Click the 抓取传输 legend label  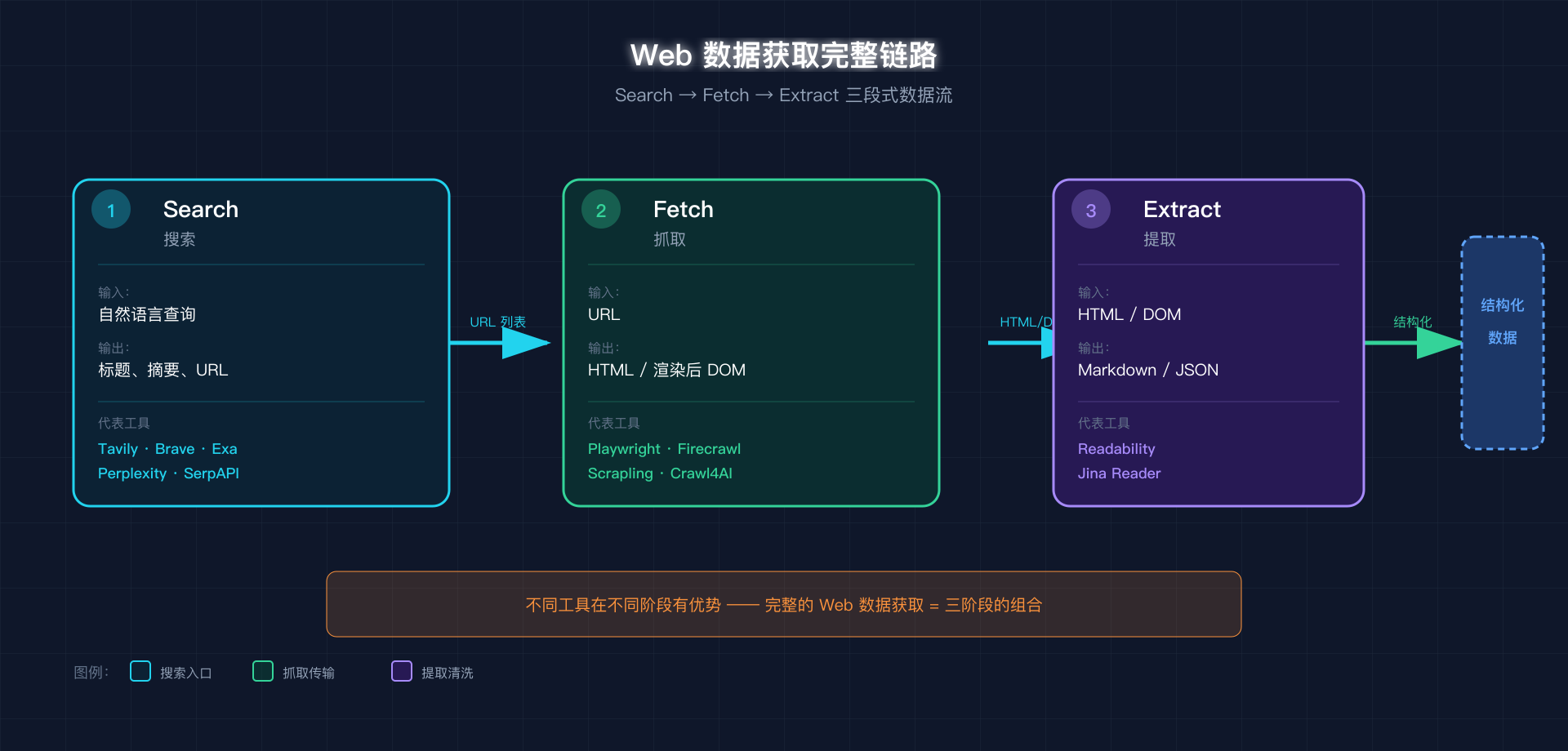click(x=309, y=673)
